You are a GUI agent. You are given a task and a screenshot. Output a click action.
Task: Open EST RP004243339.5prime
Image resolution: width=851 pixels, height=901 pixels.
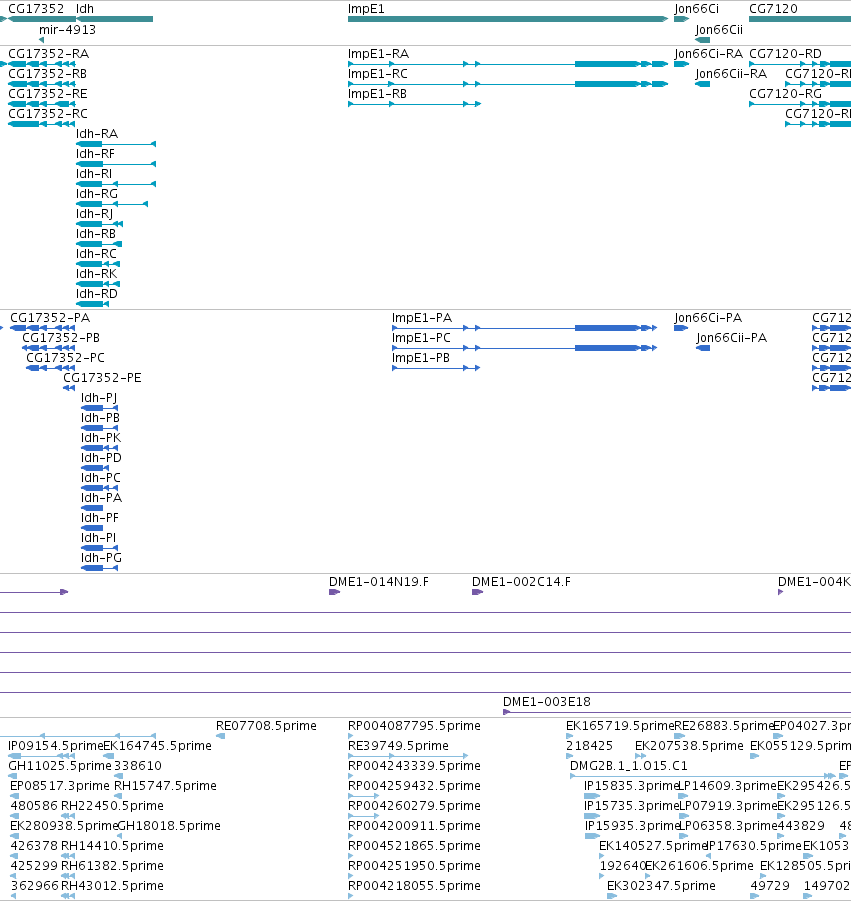[x=414, y=766]
